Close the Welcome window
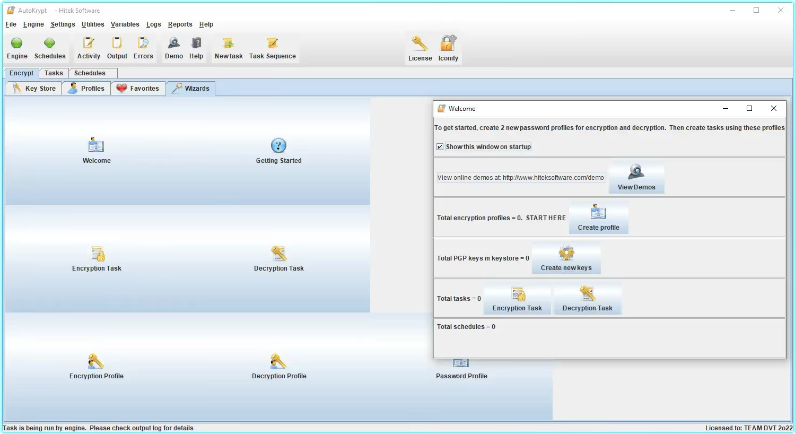795x434 pixels. pos(773,108)
